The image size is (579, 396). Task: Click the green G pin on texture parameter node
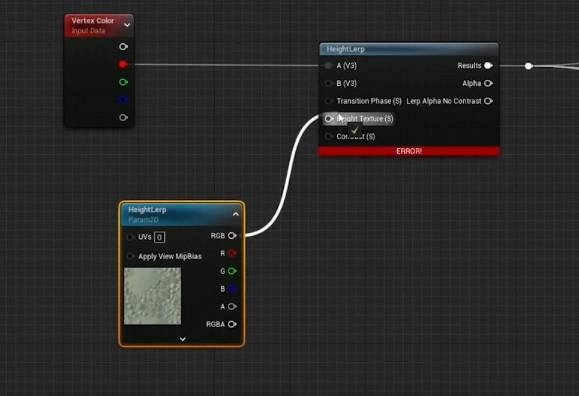click(x=232, y=271)
